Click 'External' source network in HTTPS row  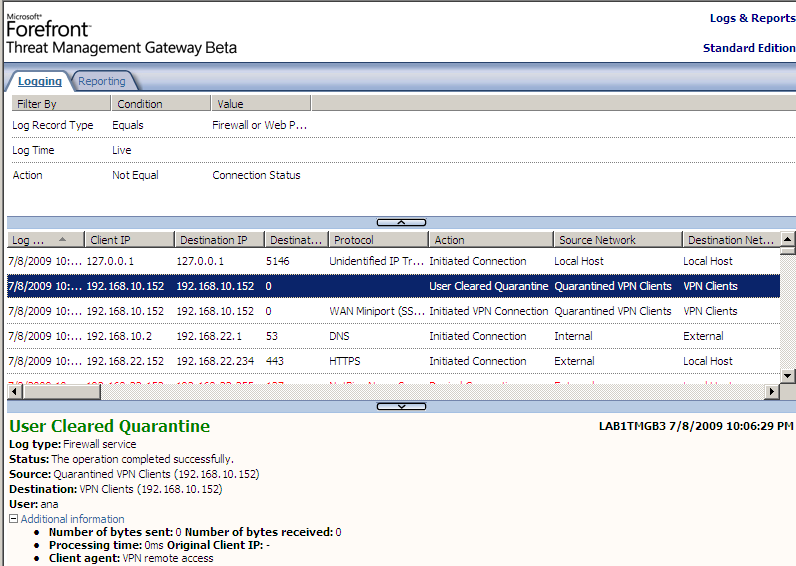click(574, 361)
